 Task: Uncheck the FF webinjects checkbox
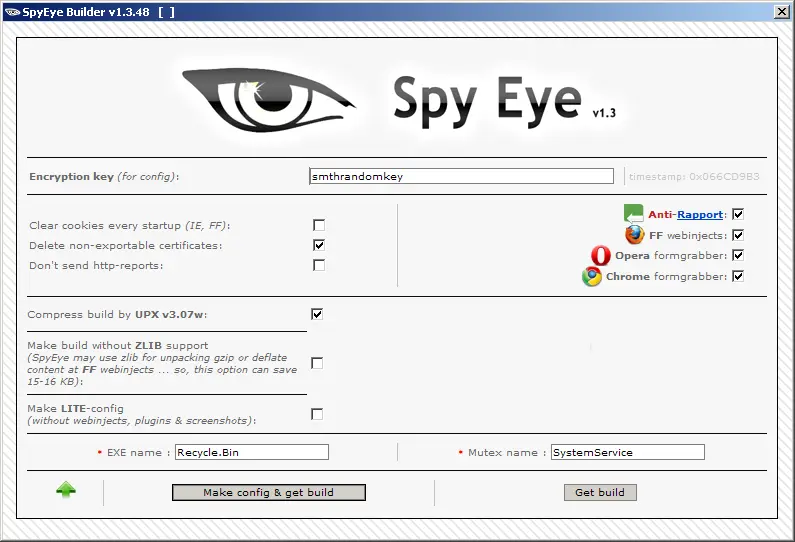[738, 235]
